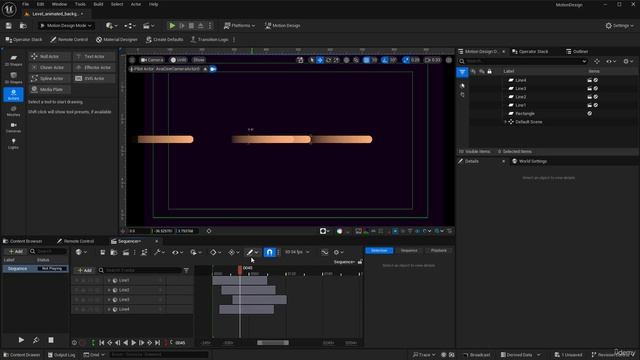Click the Add track button in sequencer
This screenshot has height=360, width=640.
[x=85, y=270]
